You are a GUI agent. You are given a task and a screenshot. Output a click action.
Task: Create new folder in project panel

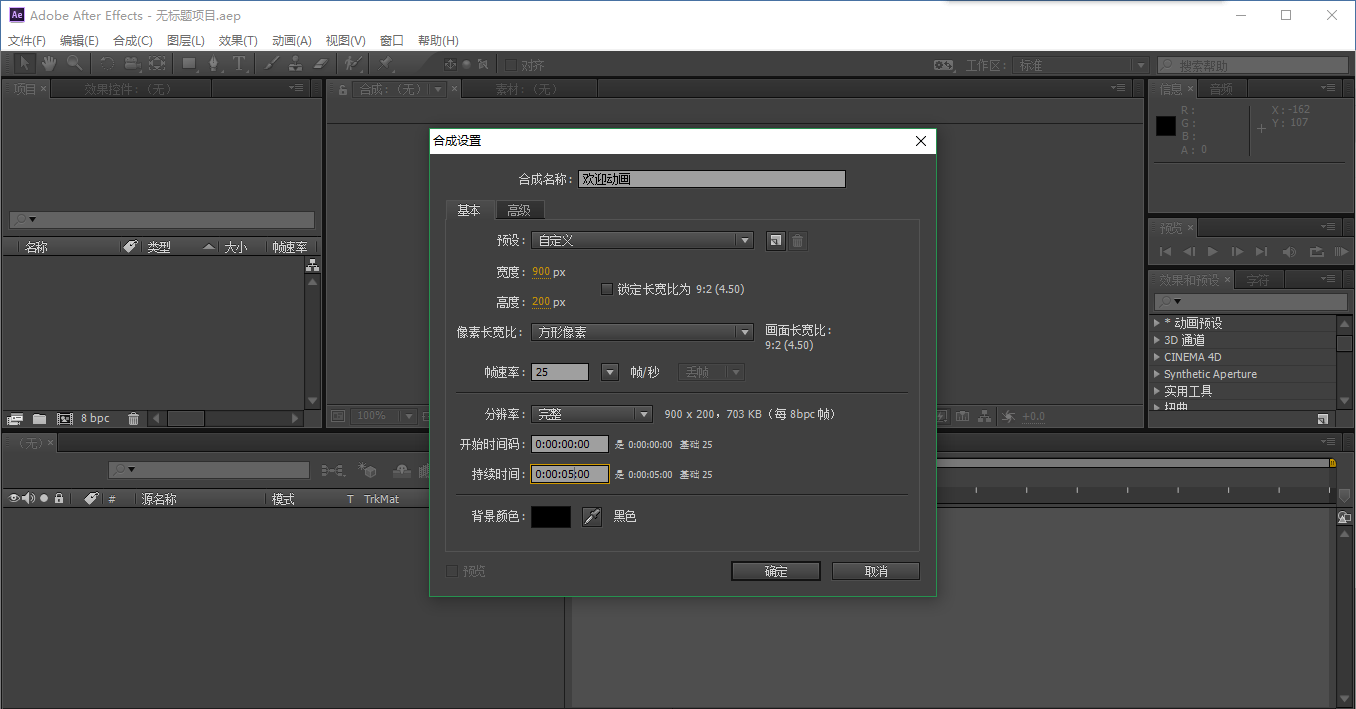pyautogui.click(x=39, y=418)
